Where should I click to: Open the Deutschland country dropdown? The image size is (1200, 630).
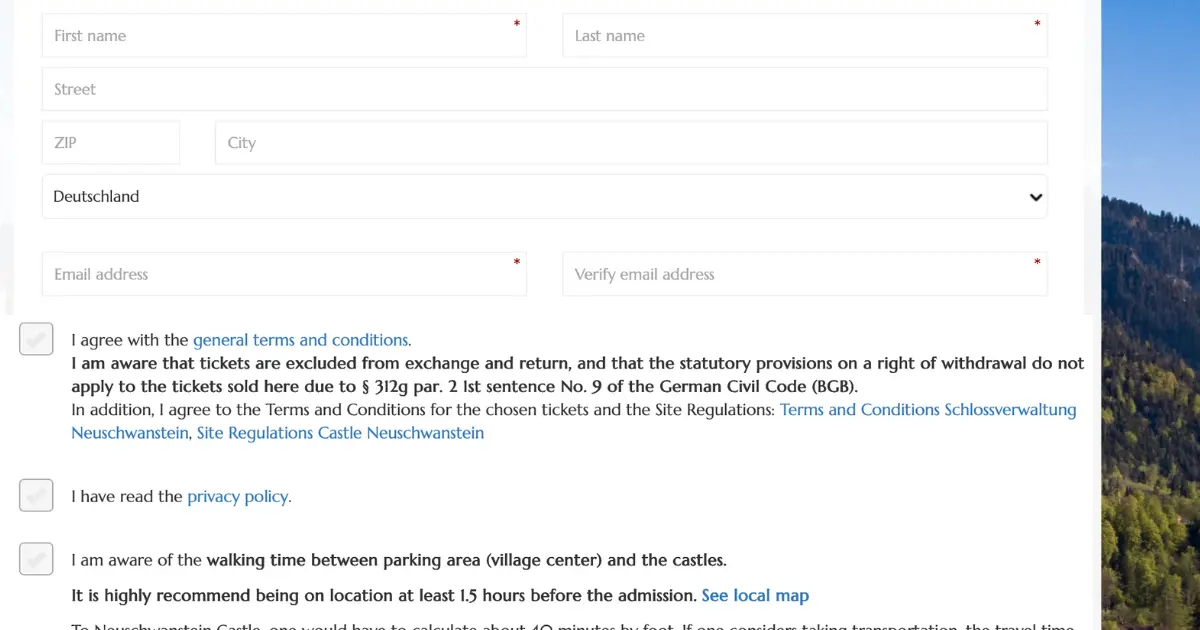click(x=545, y=197)
